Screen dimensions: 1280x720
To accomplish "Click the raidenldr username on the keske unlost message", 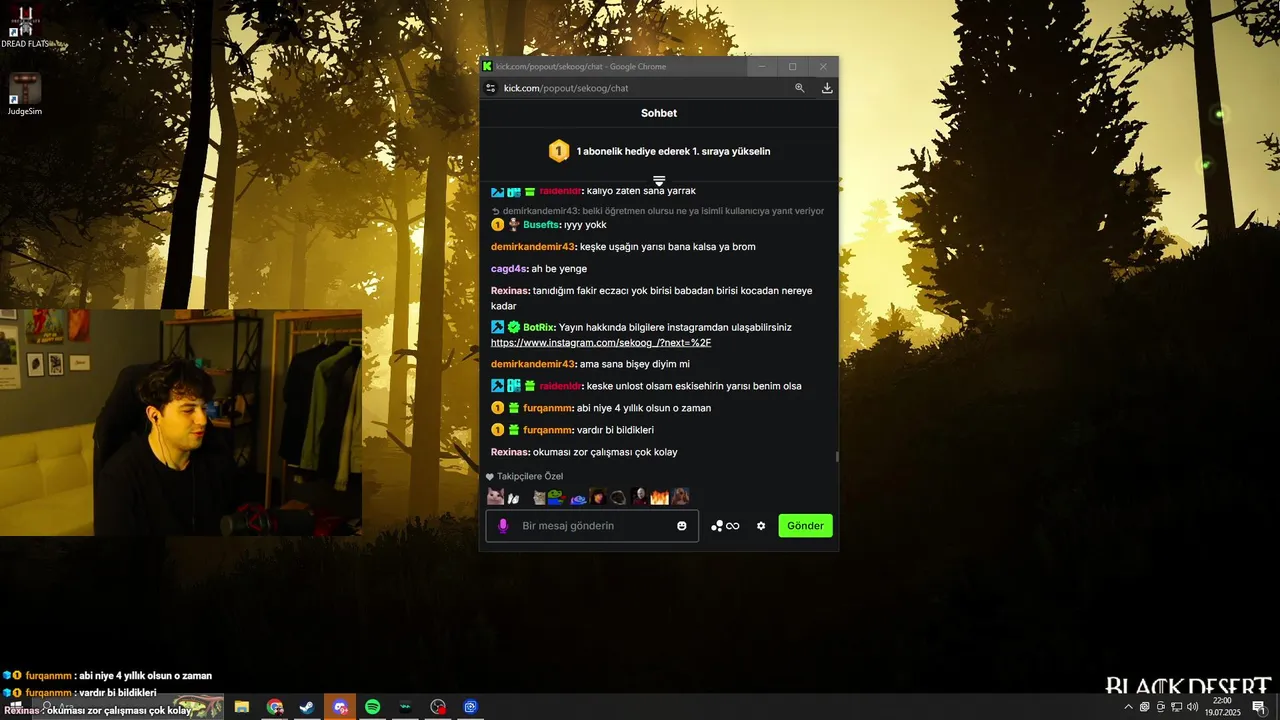I will pyautogui.click(x=560, y=386).
